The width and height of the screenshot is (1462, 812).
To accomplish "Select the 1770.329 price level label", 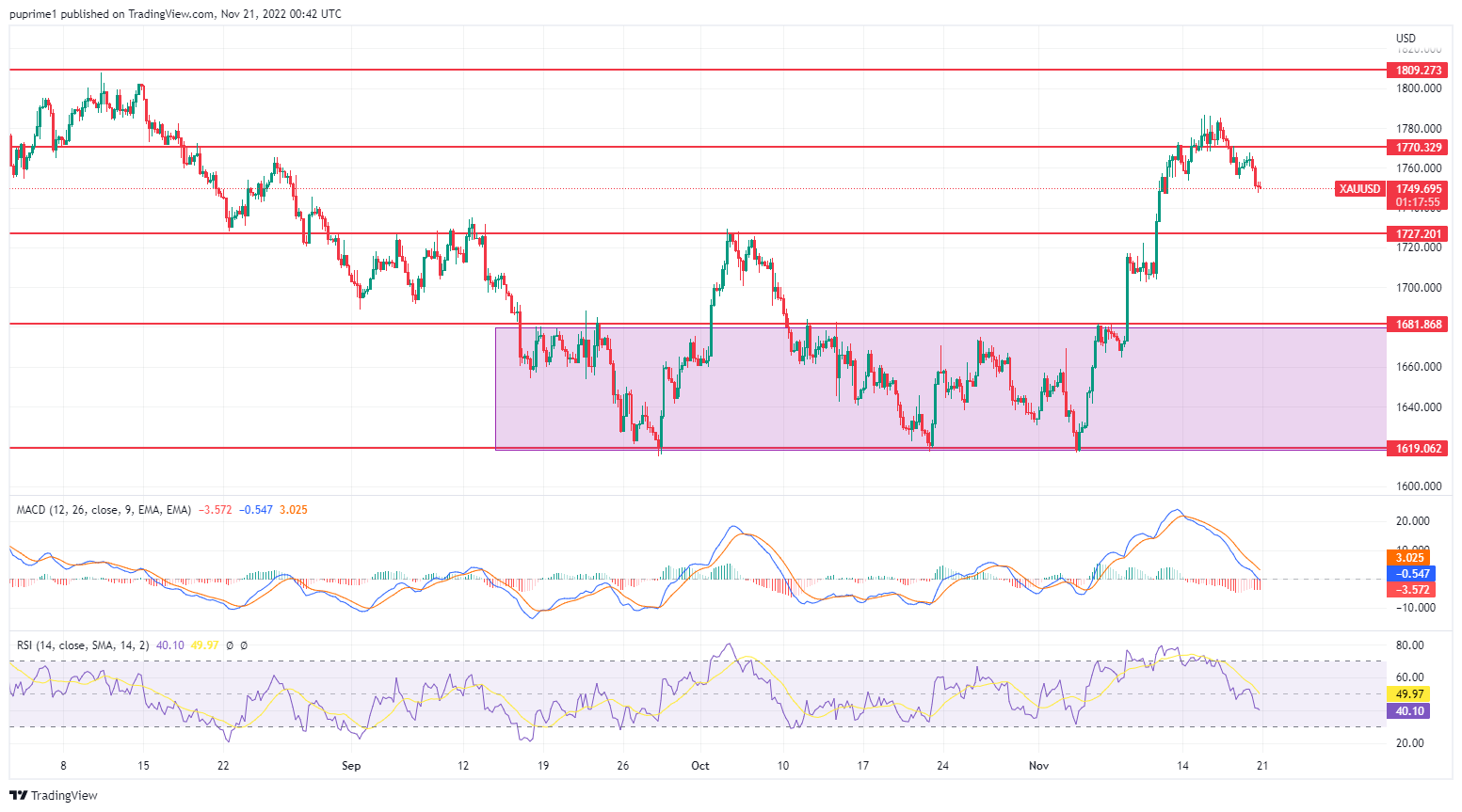I will 1418,148.
